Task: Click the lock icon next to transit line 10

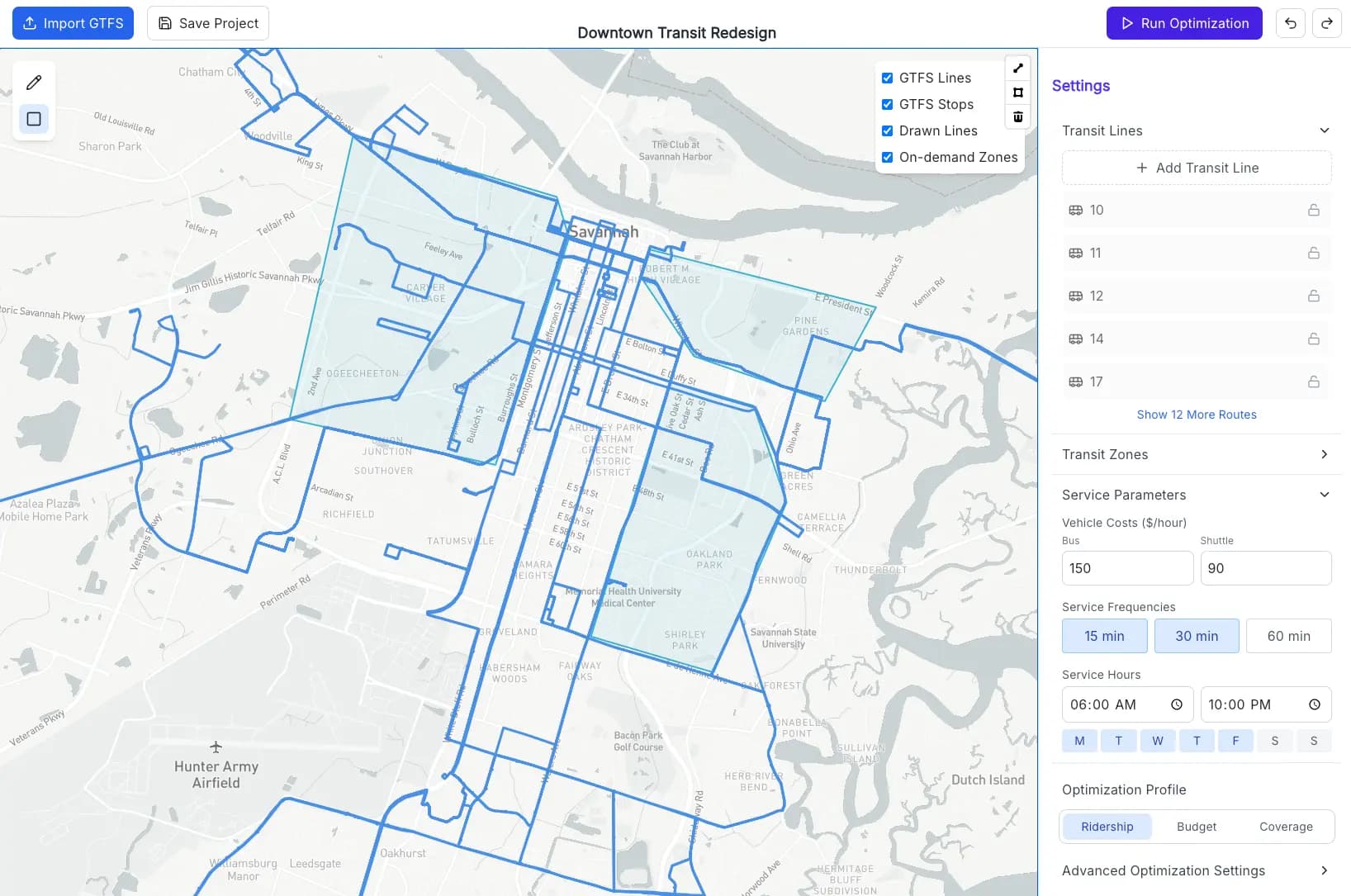Action: 1313,210
